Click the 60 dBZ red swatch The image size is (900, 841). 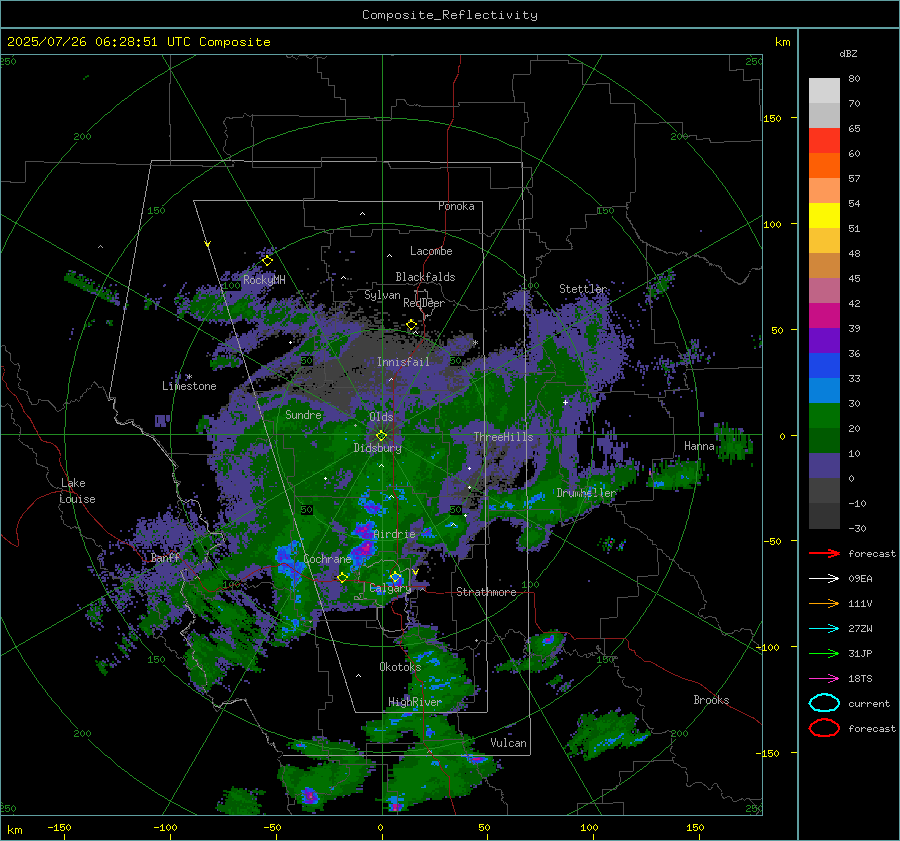coord(824,141)
